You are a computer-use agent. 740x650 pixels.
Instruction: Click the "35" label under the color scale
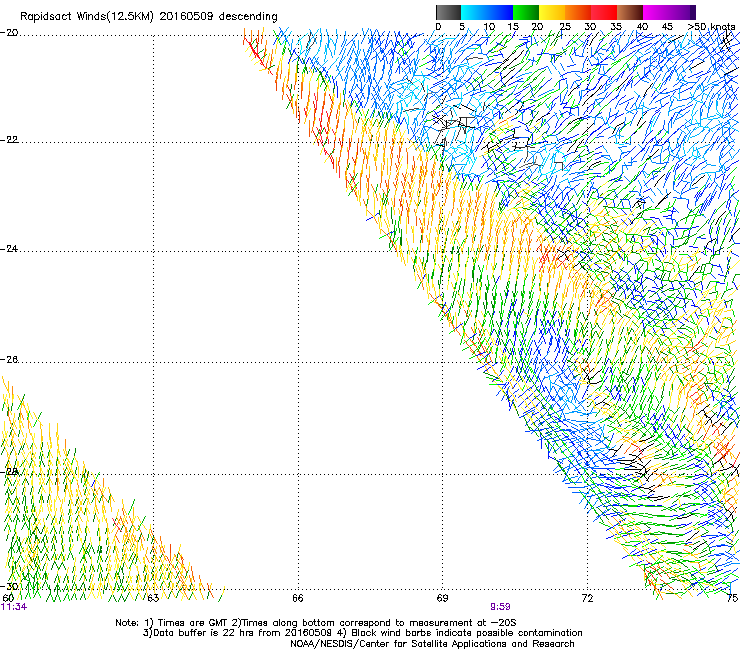(x=616, y=26)
